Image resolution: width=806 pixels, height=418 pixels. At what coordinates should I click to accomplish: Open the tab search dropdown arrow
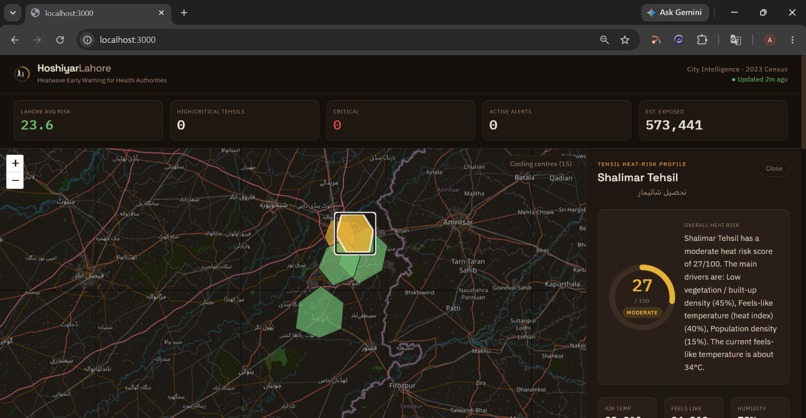pos(12,12)
